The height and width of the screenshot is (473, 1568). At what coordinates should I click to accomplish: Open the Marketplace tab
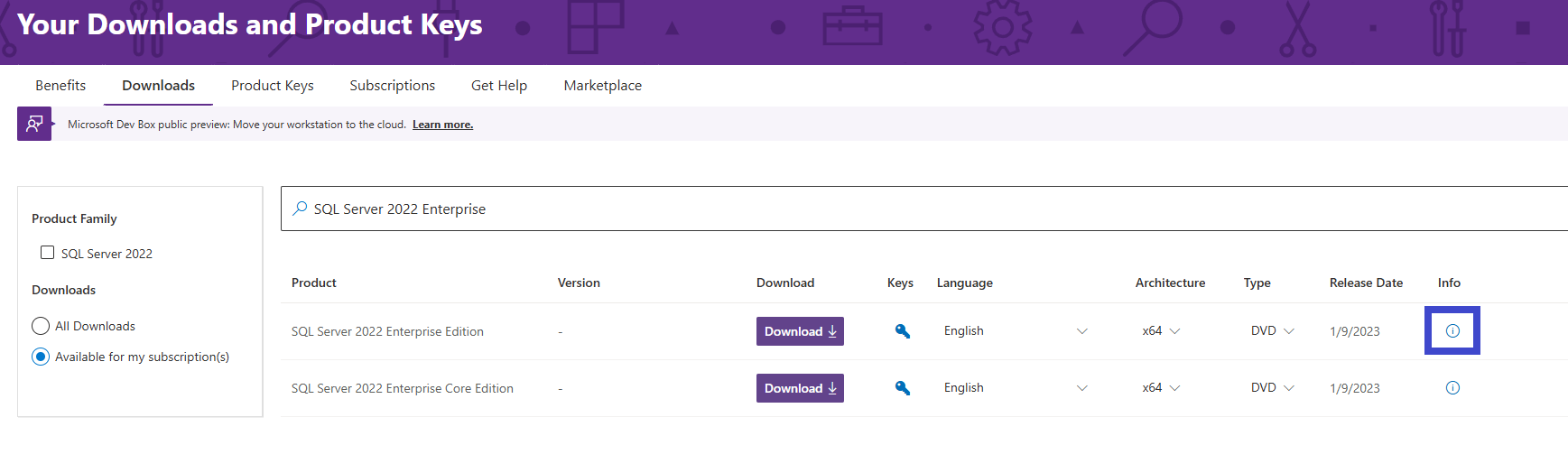coord(603,85)
